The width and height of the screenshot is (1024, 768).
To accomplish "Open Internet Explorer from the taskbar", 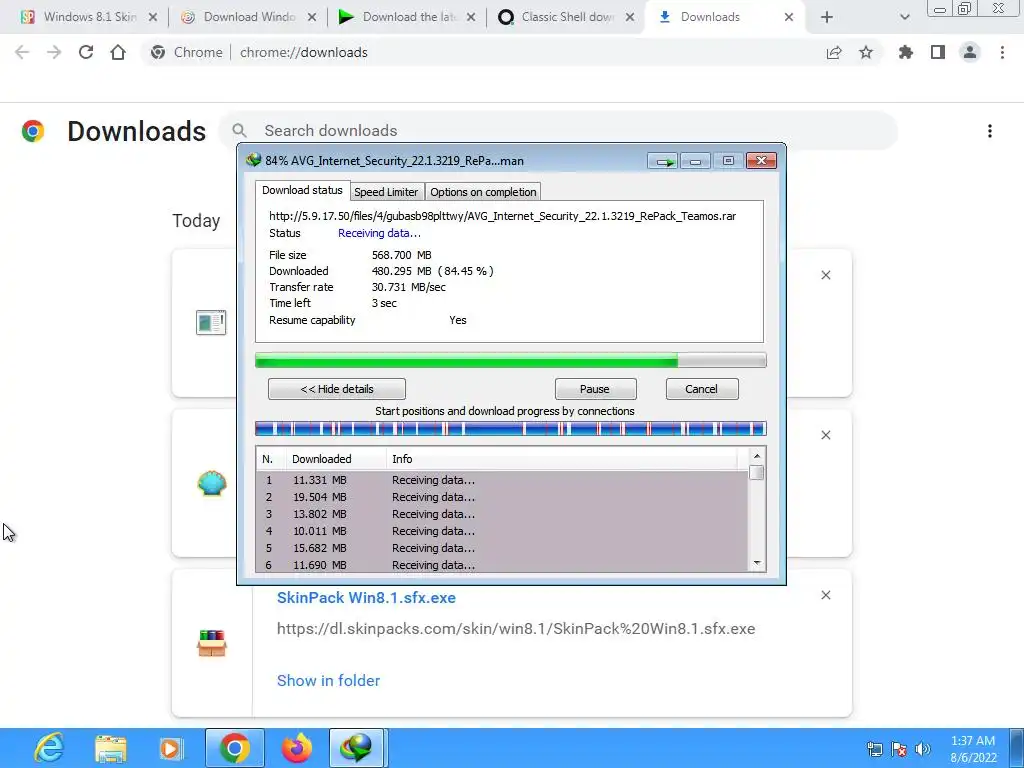I will click(x=49, y=748).
